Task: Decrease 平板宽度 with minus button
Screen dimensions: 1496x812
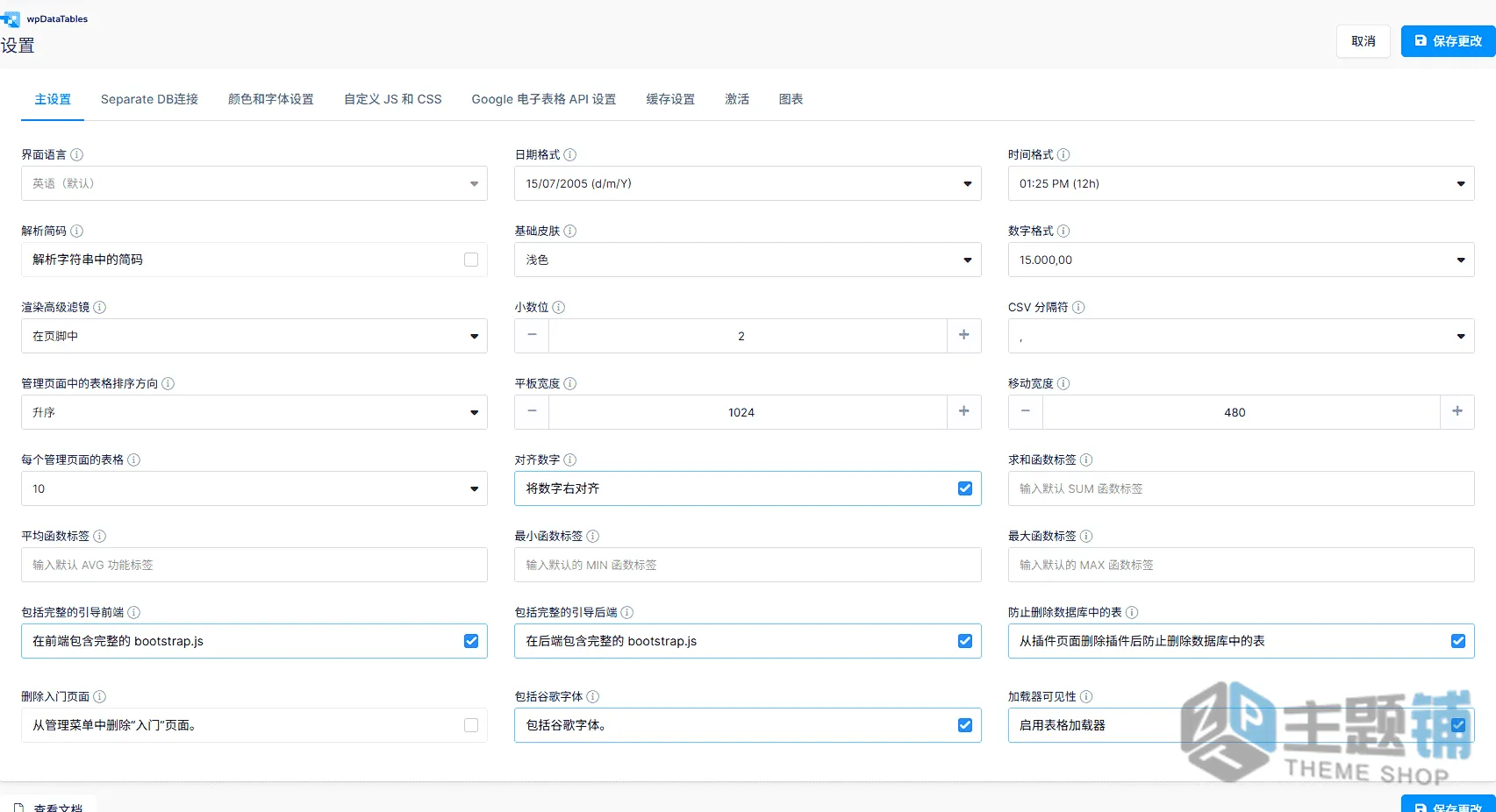Action: click(532, 412)
